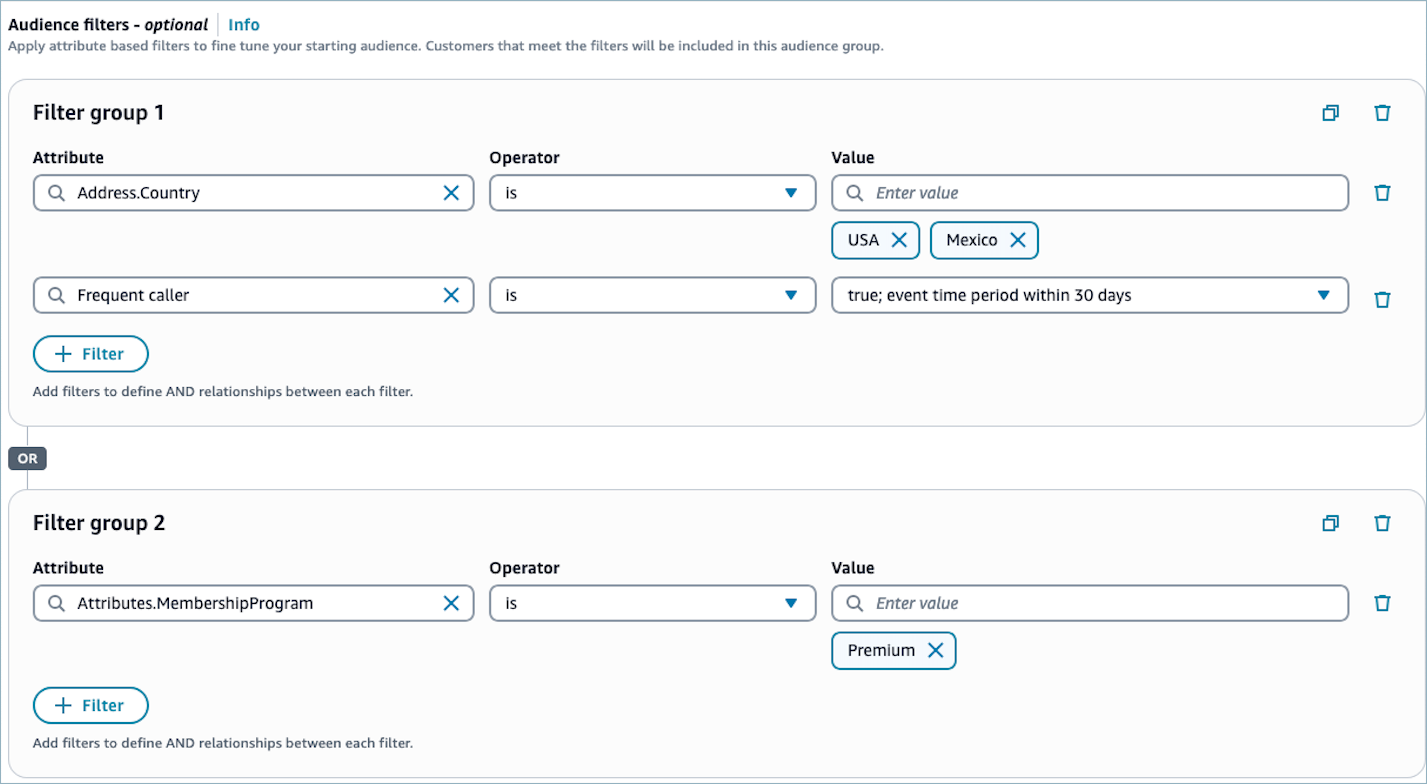Expand the Frequent caller value dropdown
1427x784 pixels.
[x=1090, y=295]
